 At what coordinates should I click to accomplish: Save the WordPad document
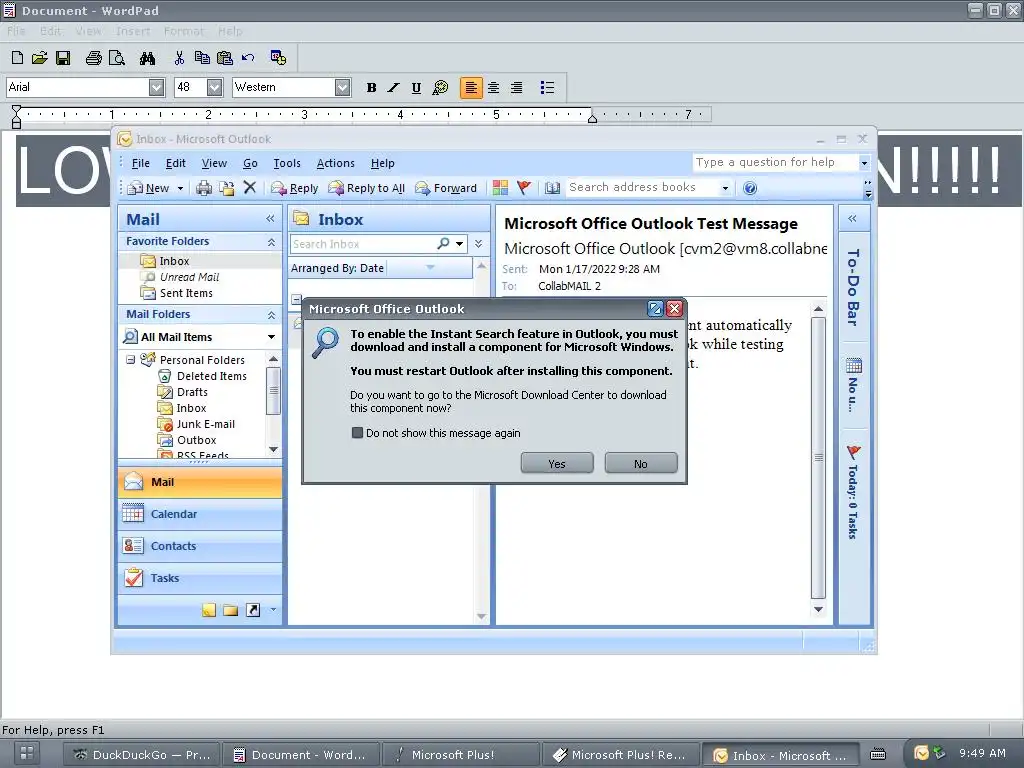(63, 58)
